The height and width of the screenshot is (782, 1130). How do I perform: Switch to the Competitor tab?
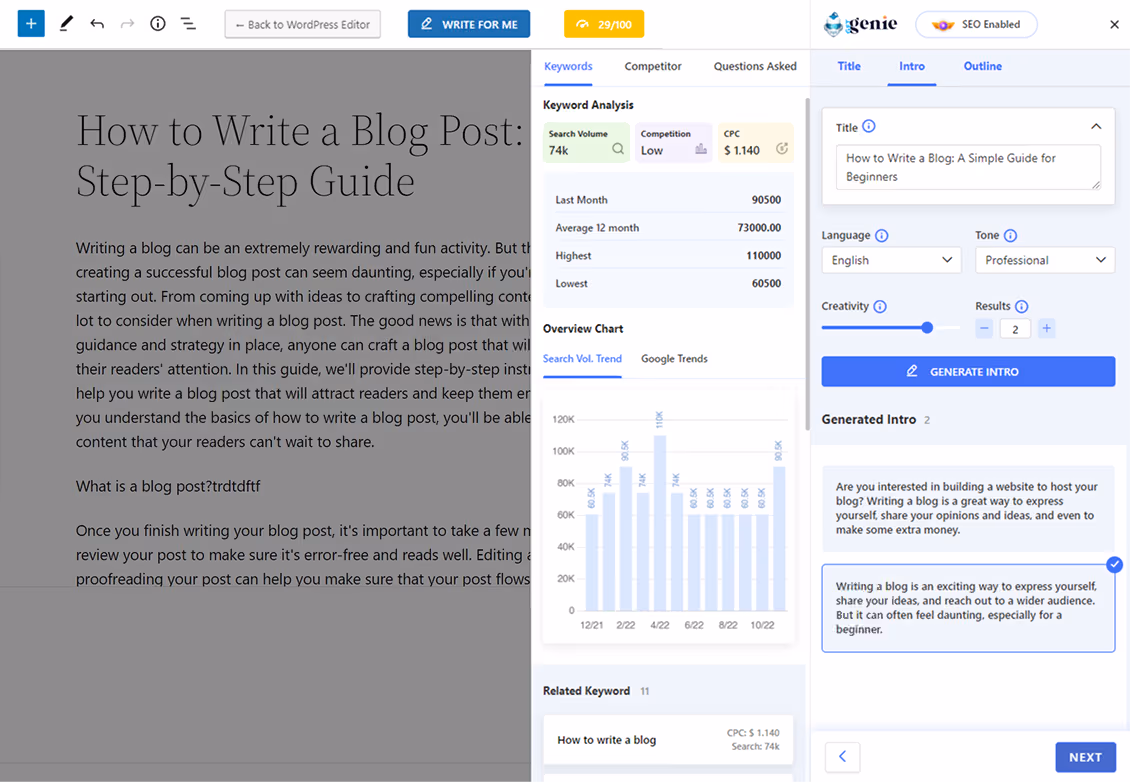653,66
